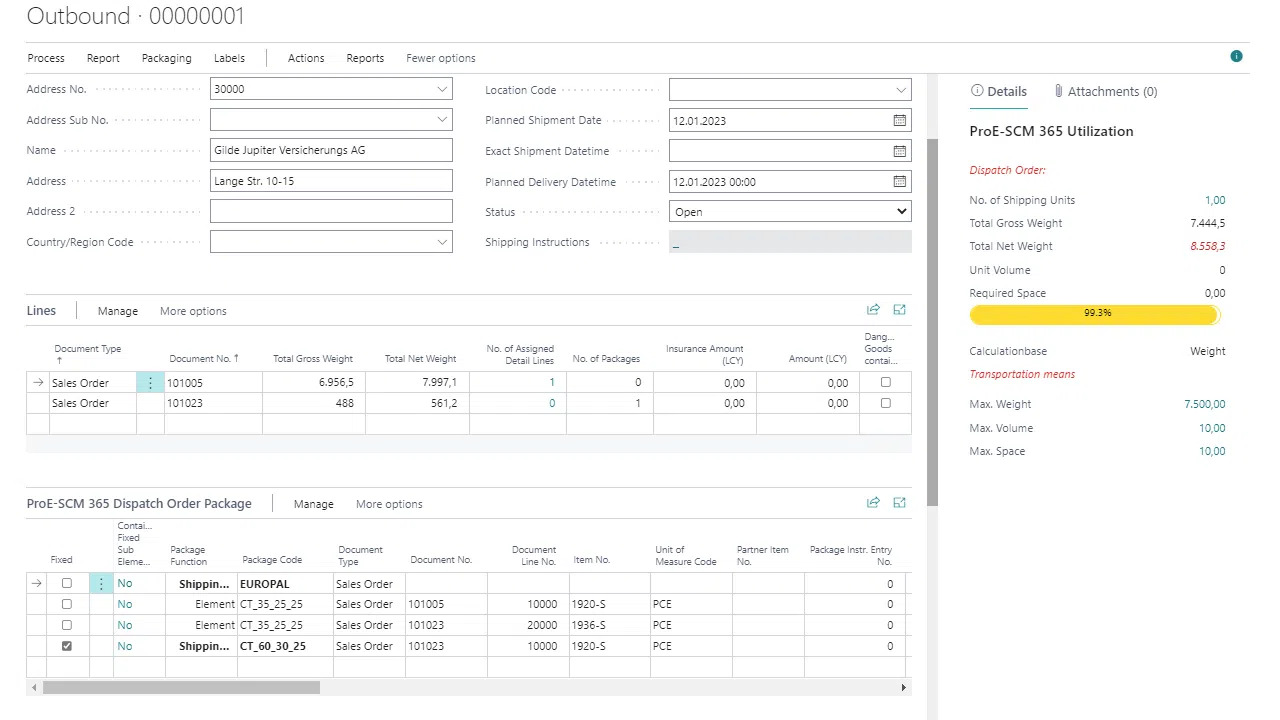Viewport: 1280px width, 720px height.
Task: Expand Lines section to full view icon
Action: 899,310
